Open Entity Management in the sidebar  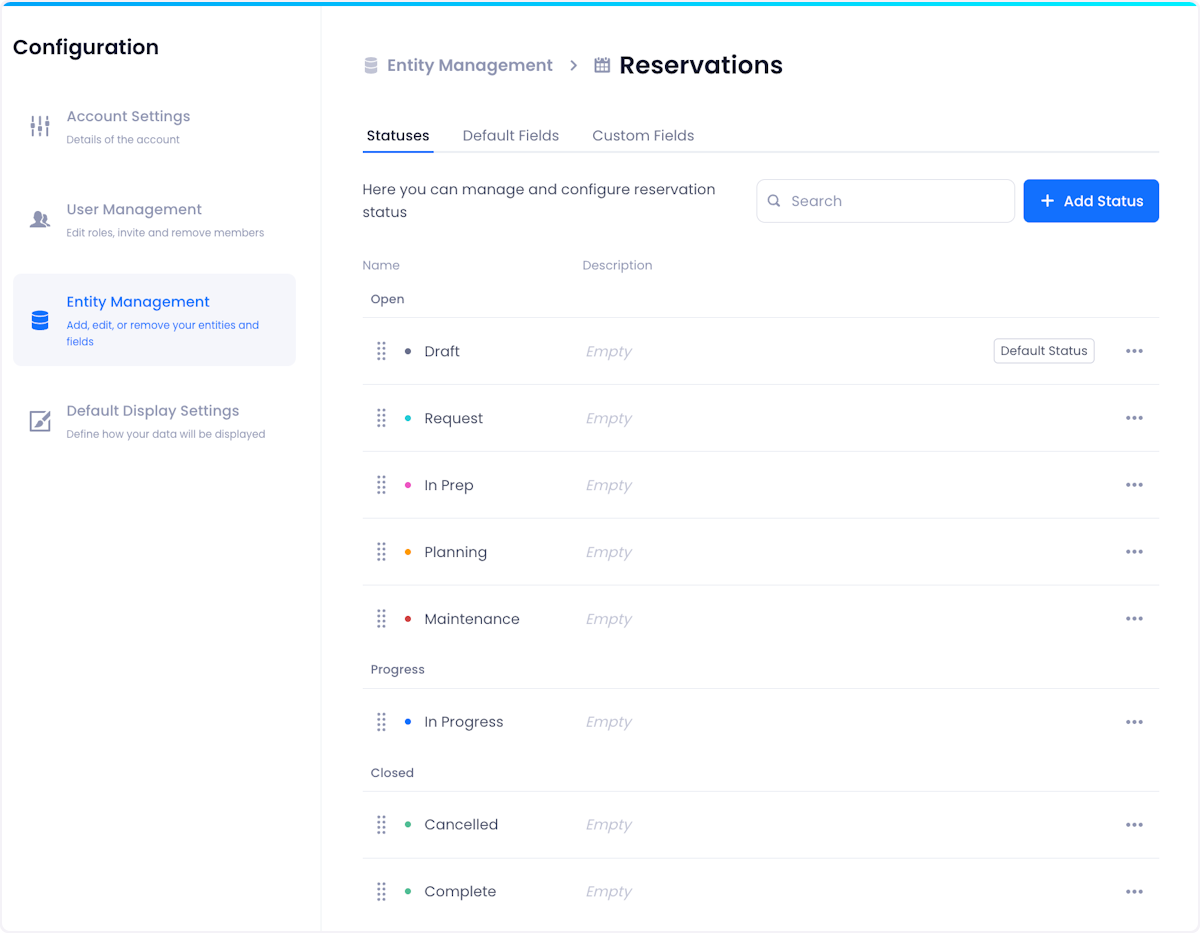pyautogui.click(x=154, y=320)
